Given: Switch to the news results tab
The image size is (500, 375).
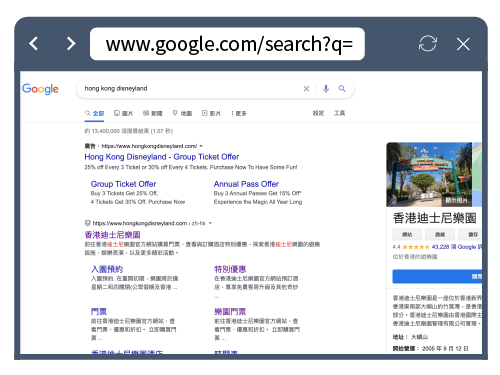Looking at the screenshot, I should point(153,113).
